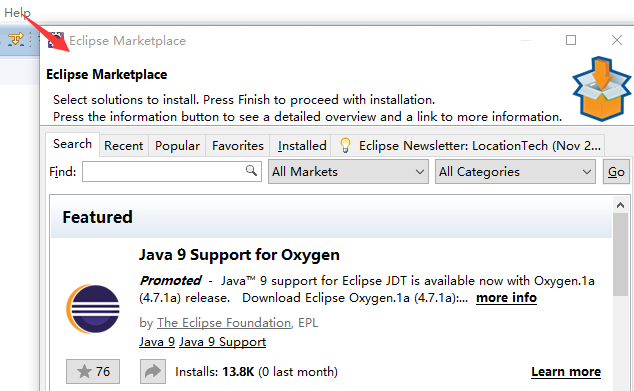The width and height of the screenshot is (634, 391).
Task: Click the Eclipse logo of Java 9 Support
Action: click(93, 309)
